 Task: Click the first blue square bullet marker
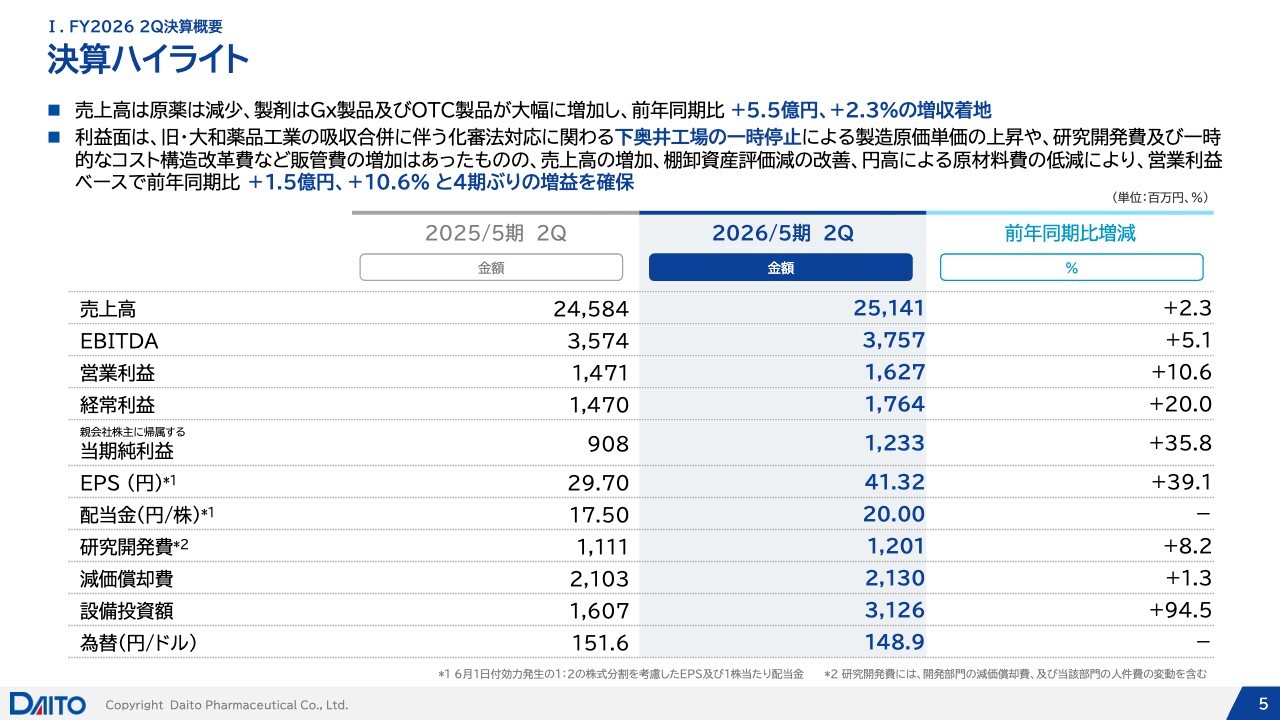click(54, 110)
